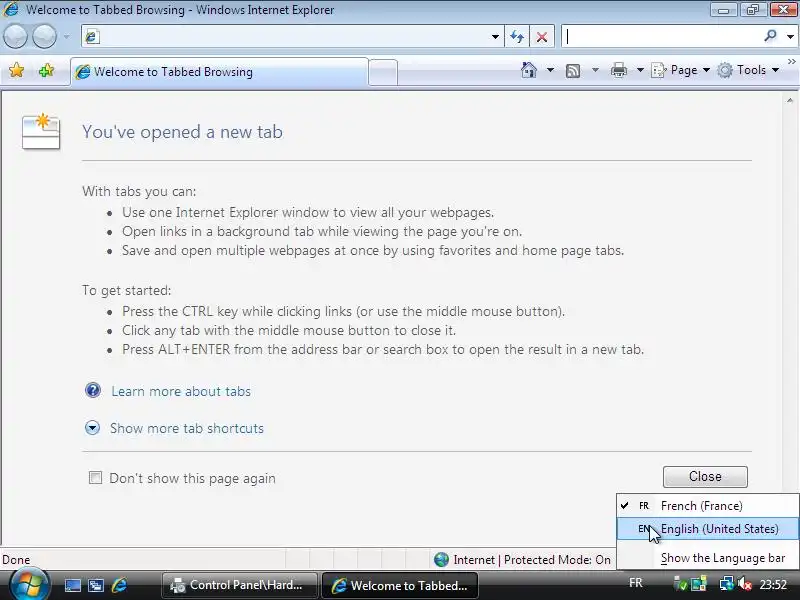Click the Done status bar text
The height and width of the screenshot is (600, 800).
pos(16,560)
